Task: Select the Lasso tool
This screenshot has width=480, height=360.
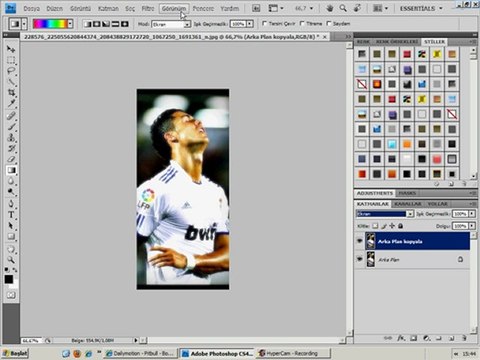Action: pyautogui.click(x=11, y=71)
